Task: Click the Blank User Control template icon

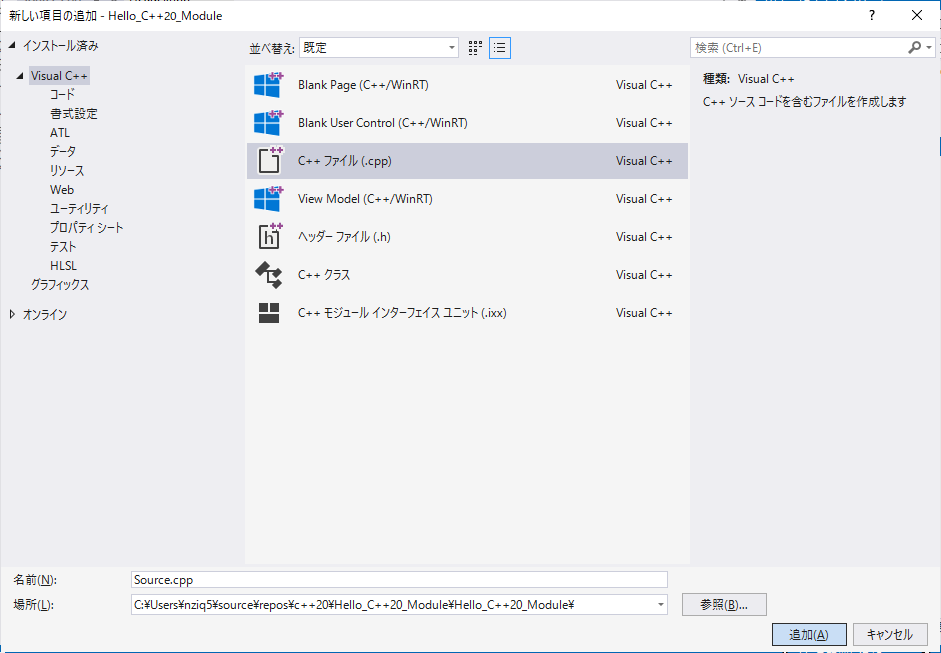Action: (x=268, y=123)
